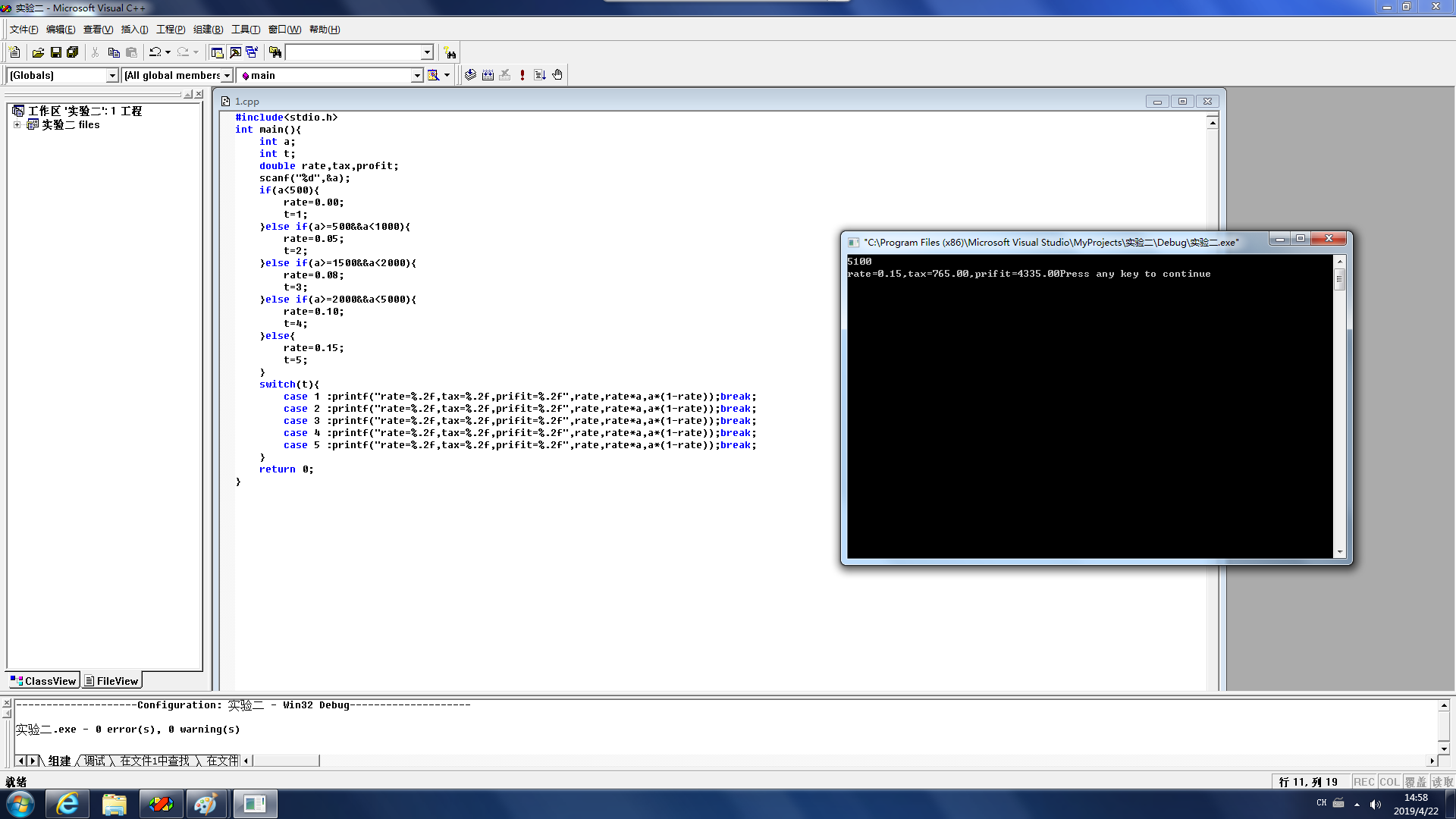Open the Globals class dropdown
1456x819 pixels.
point(112,75)
